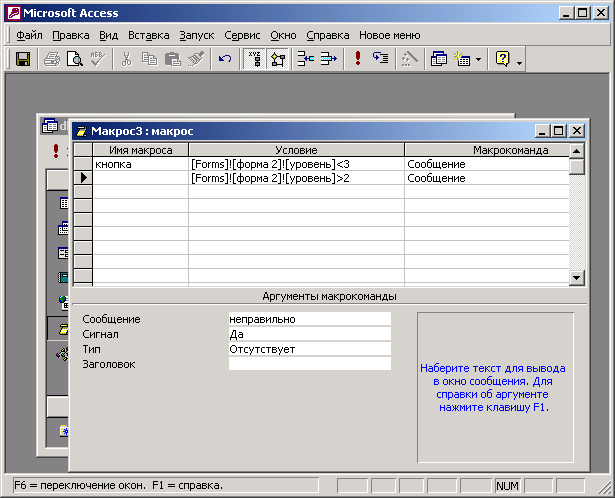Click the row selector of the кнопка row

[x=83, y=164]
